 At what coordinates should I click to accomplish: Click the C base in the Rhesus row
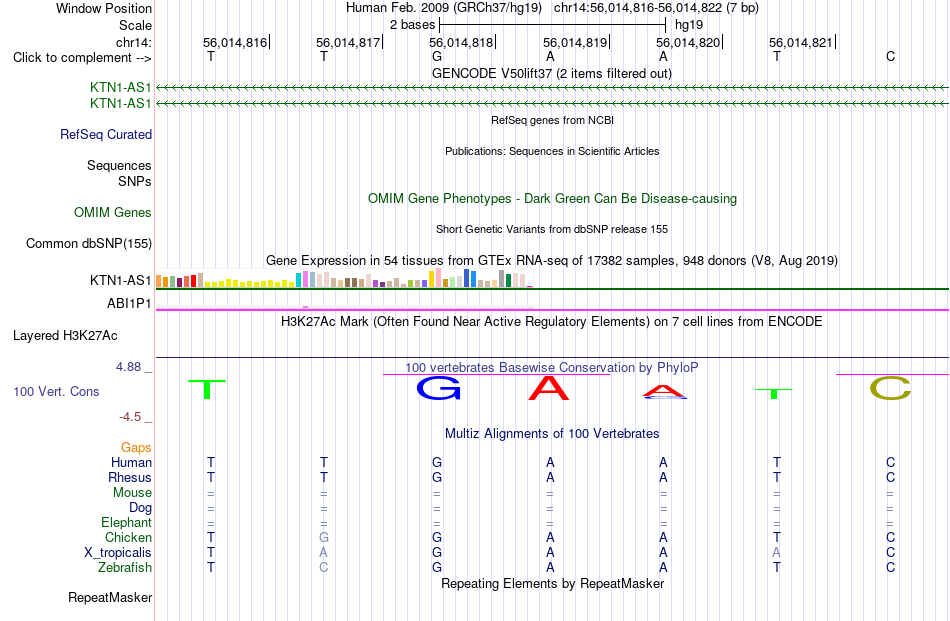point(890,477)
